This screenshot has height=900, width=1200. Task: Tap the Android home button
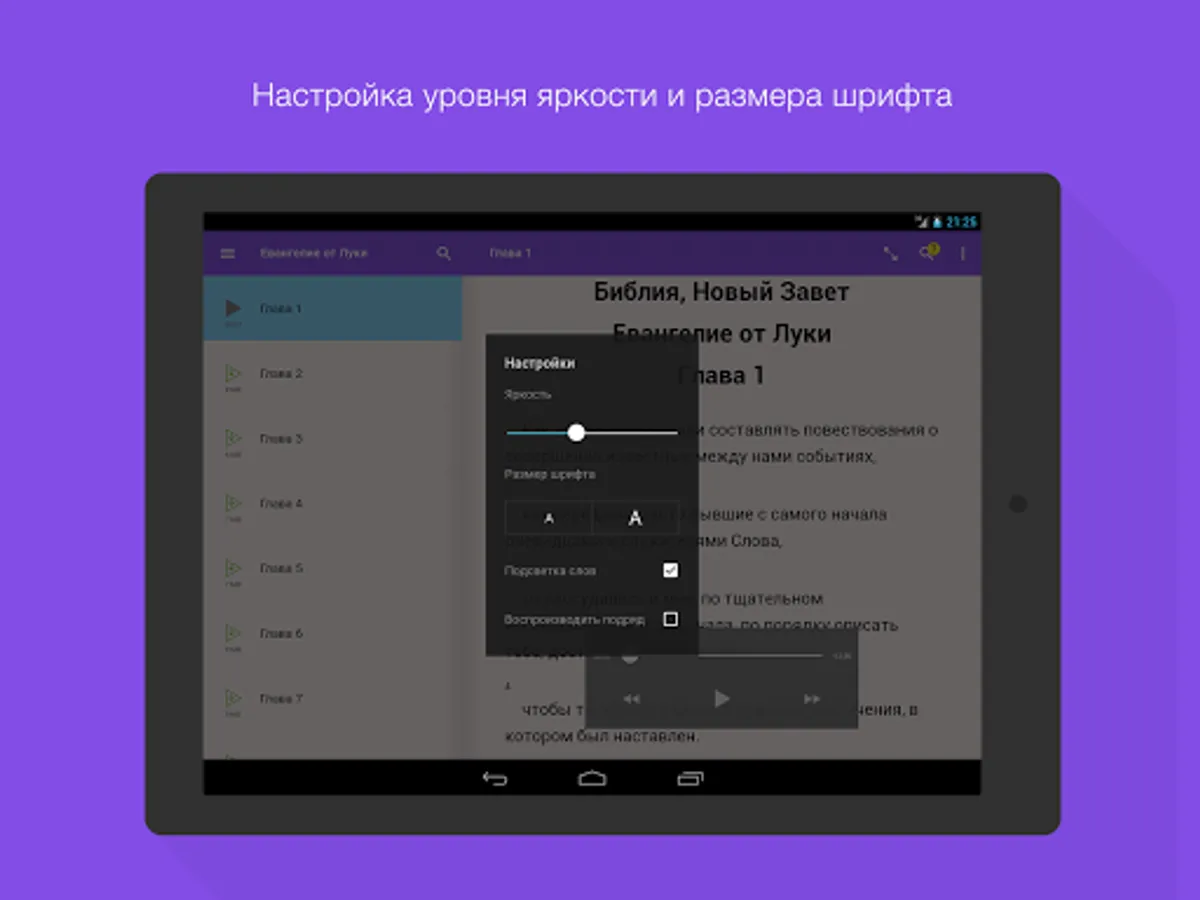coord(592,778)
